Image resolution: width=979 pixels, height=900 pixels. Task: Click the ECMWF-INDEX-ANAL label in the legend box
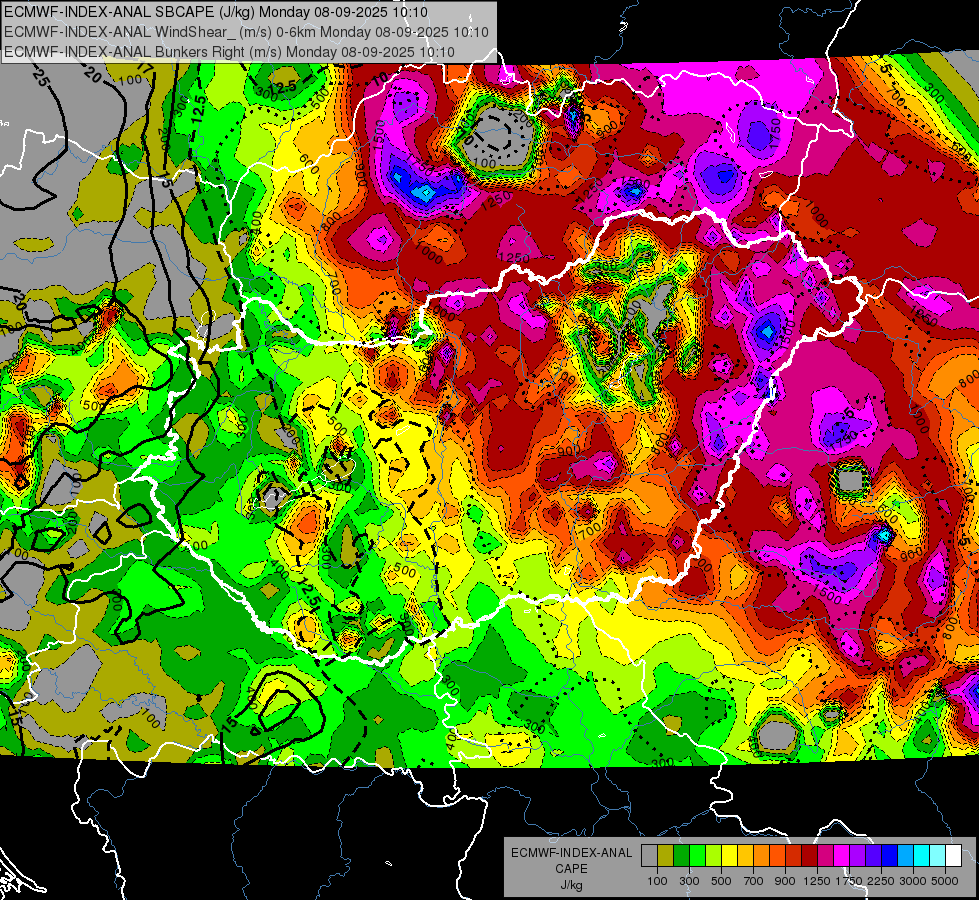tap(571, 853)
